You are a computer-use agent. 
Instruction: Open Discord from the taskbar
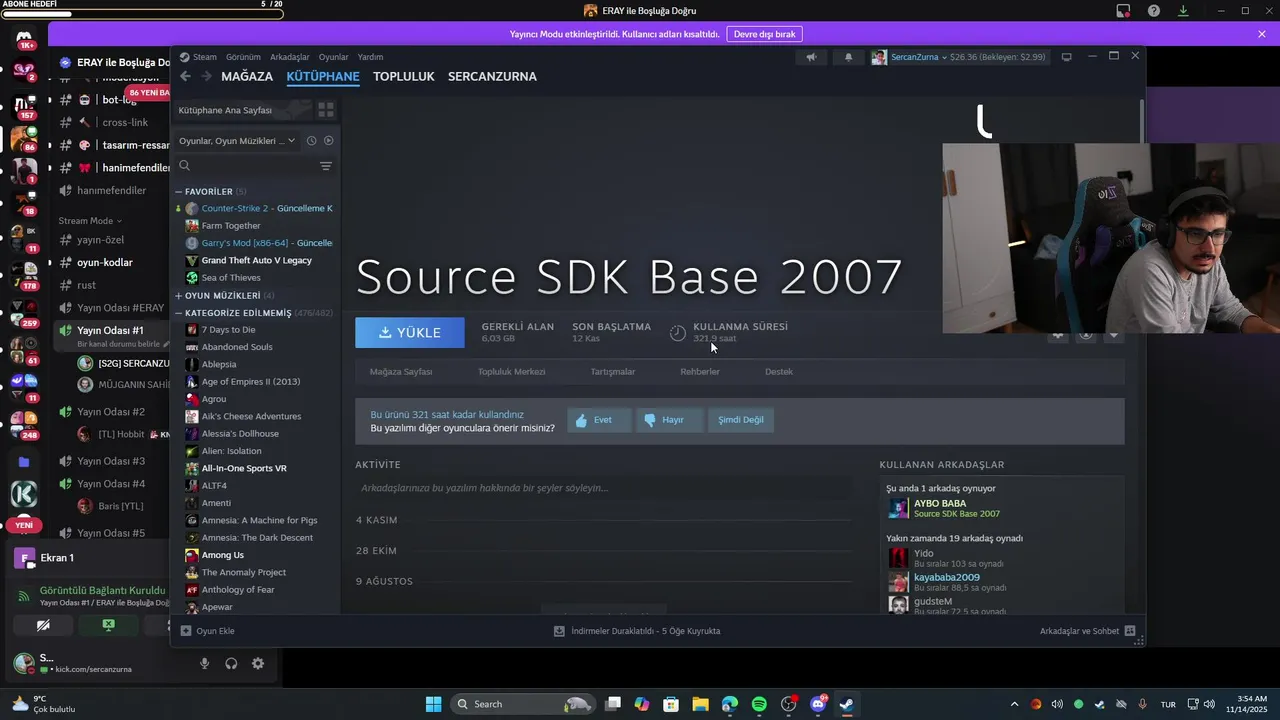coord(817,704)
